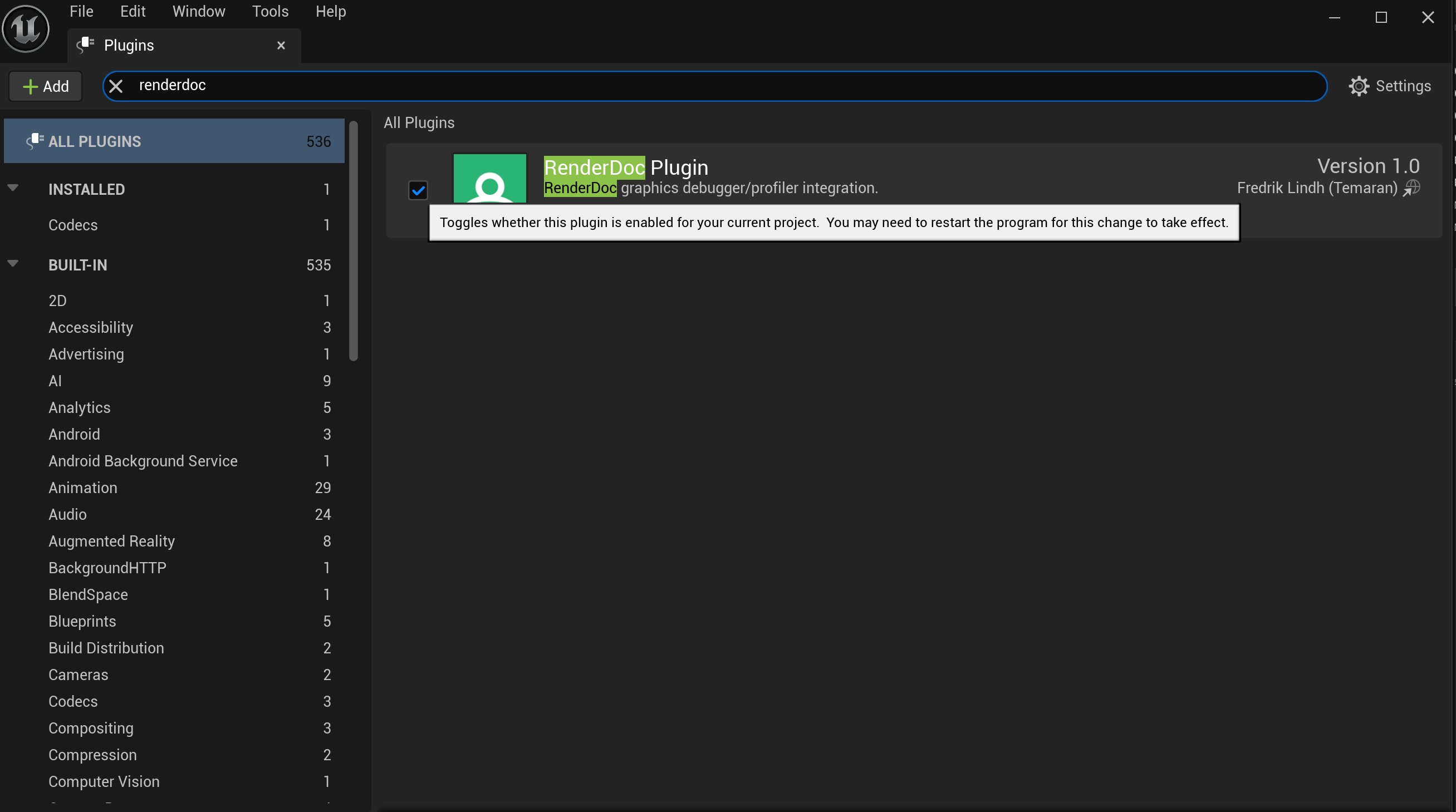Click the RenderDoc Plugin title
Image resolution: width=1456 pixels, height=812 pixels.
[x=626, y=168]
